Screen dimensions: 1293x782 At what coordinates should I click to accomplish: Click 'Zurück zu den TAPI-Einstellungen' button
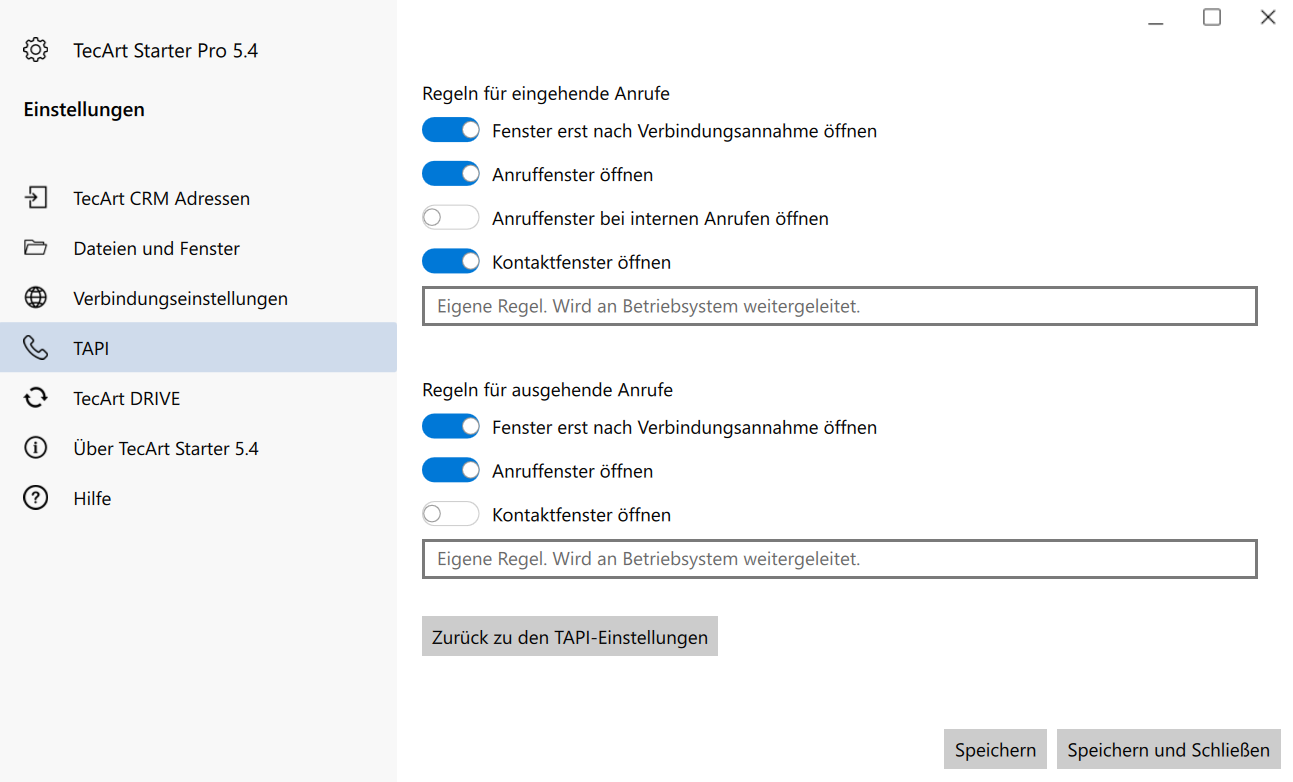[570, 637]
